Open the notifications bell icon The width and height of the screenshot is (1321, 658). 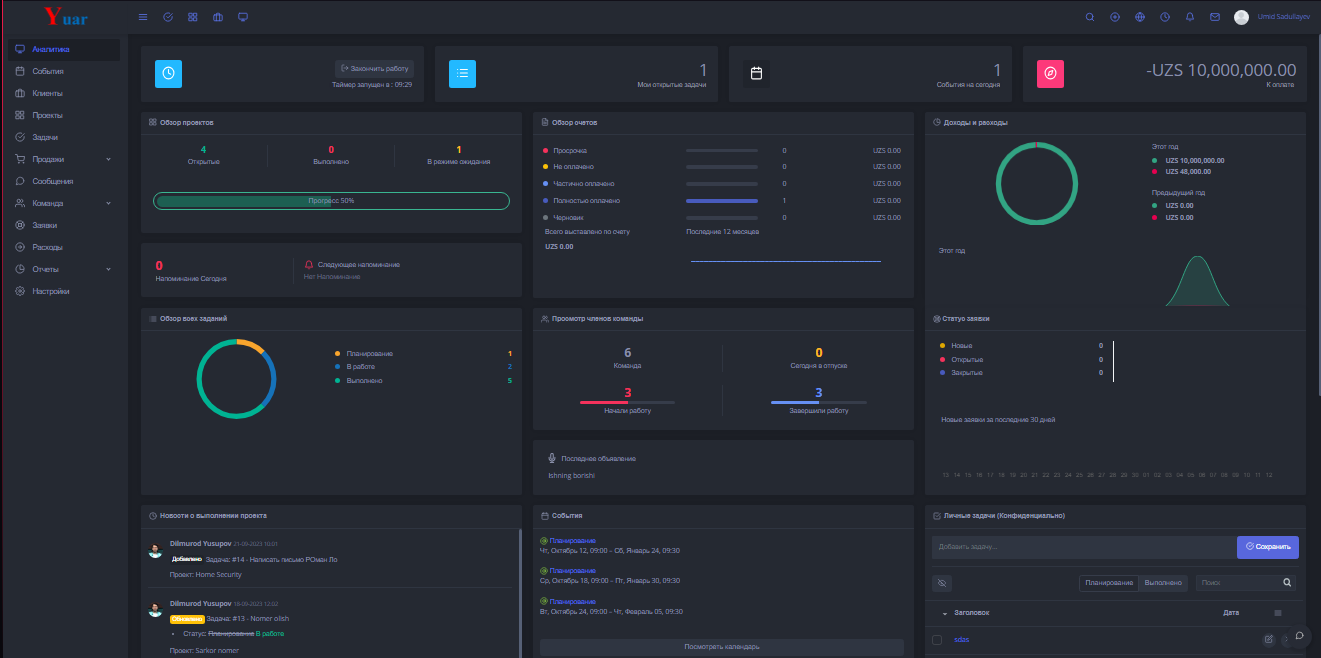(x=1190, y=17)
